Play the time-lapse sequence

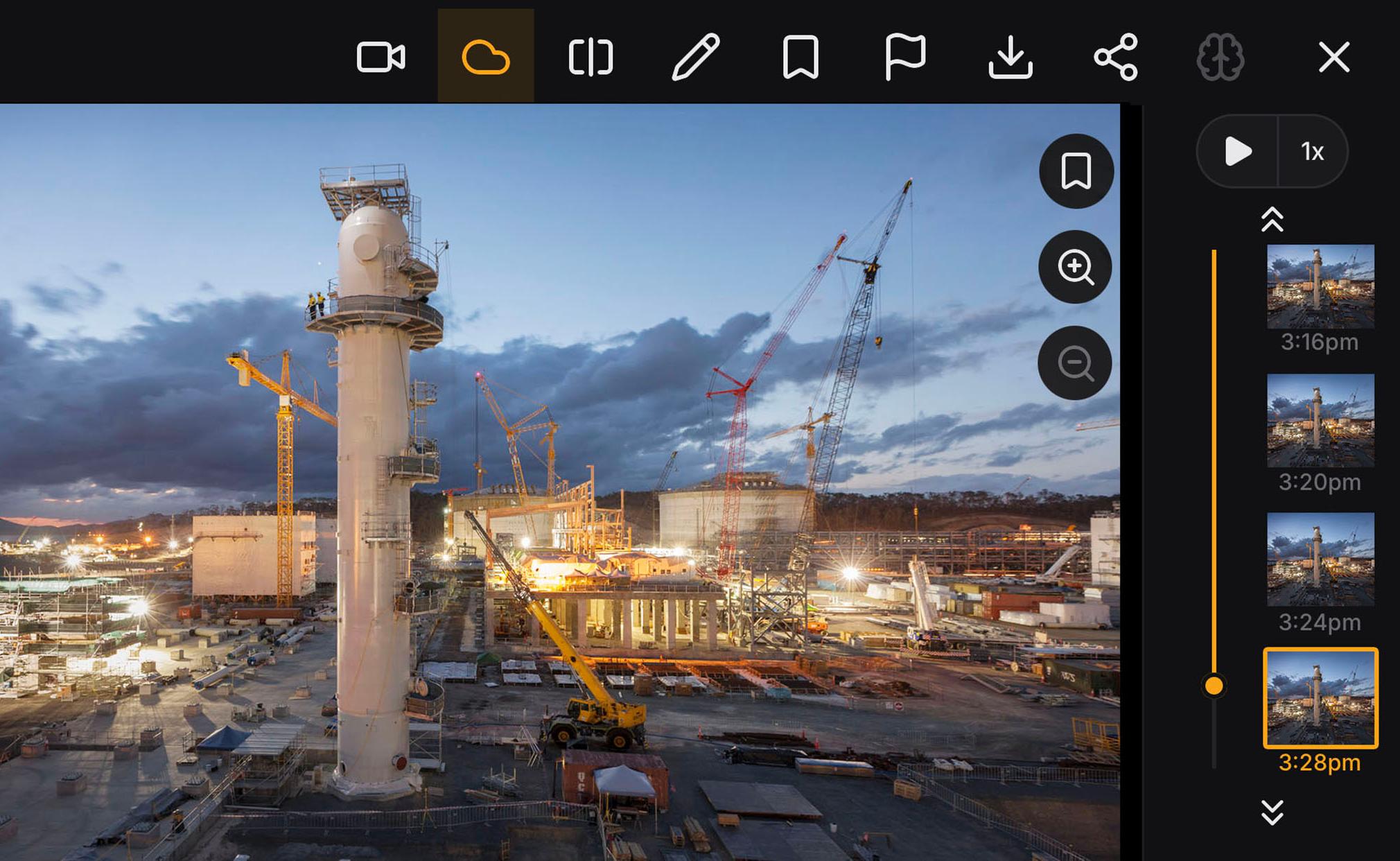click(1238, 151)
